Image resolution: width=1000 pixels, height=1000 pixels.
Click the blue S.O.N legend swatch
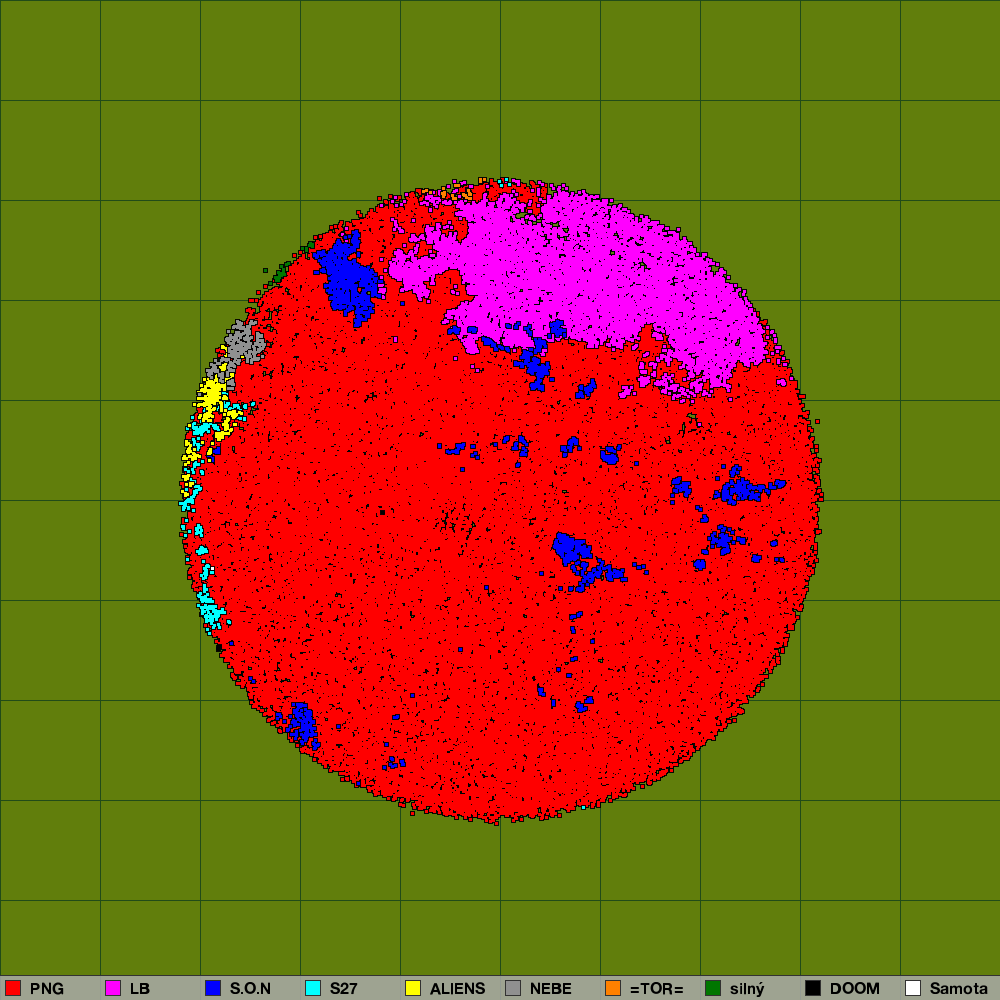tap(213, 988)
